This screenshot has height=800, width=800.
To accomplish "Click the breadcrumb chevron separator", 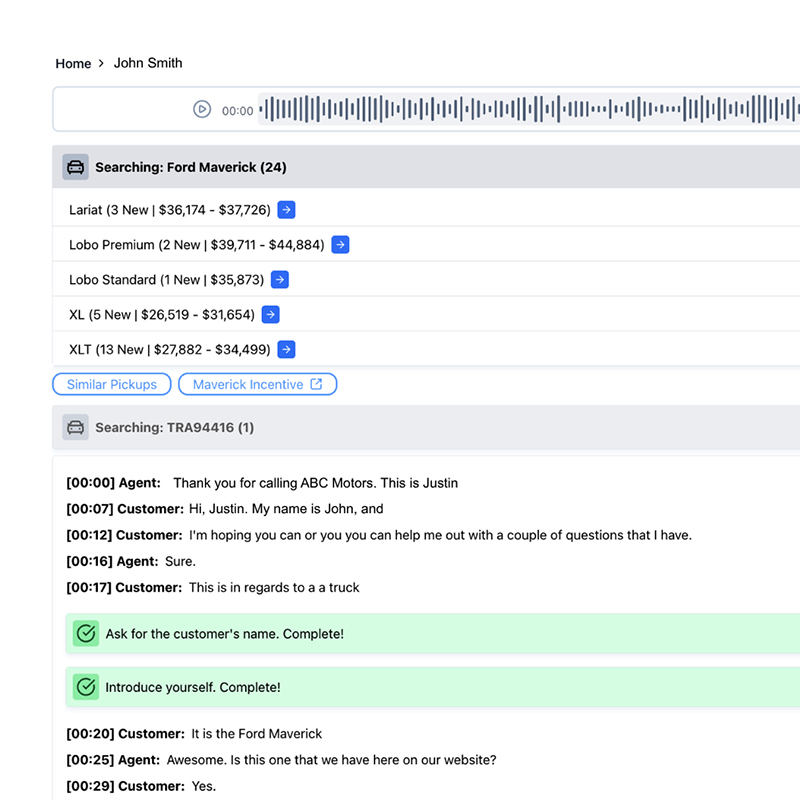I will tap(102, 63).
